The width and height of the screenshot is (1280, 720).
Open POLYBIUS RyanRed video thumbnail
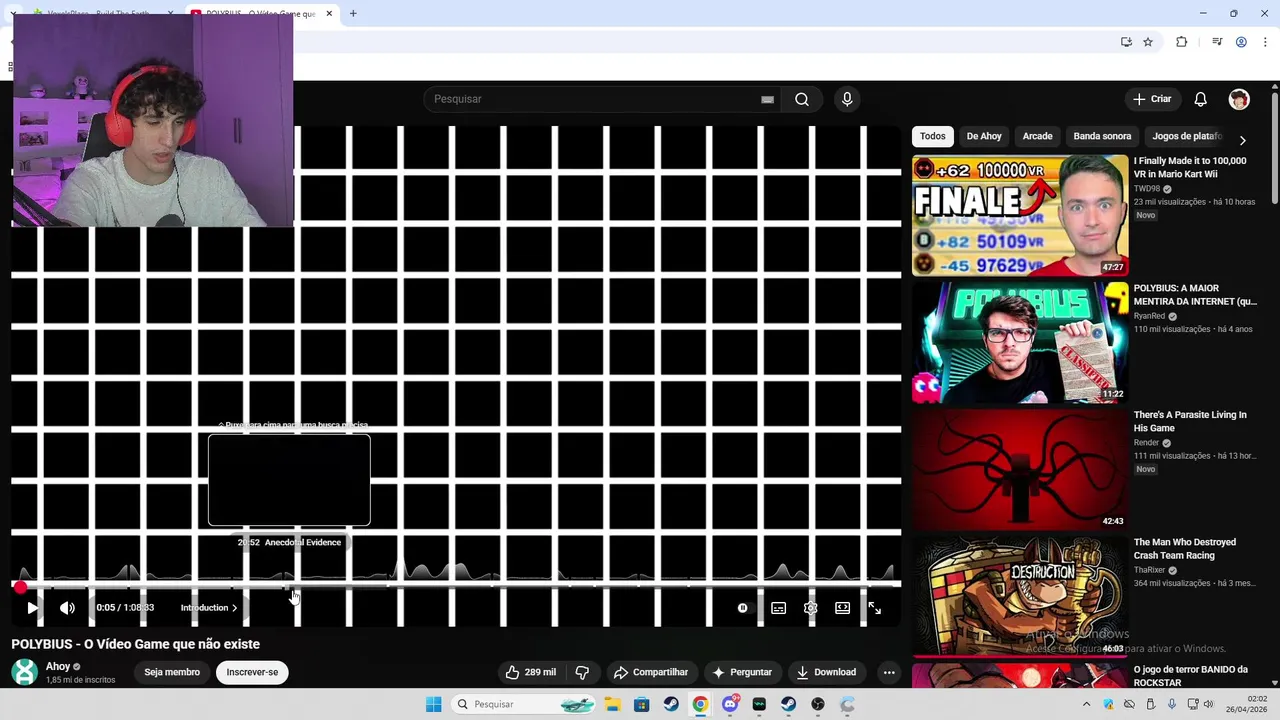(1020, 342)
